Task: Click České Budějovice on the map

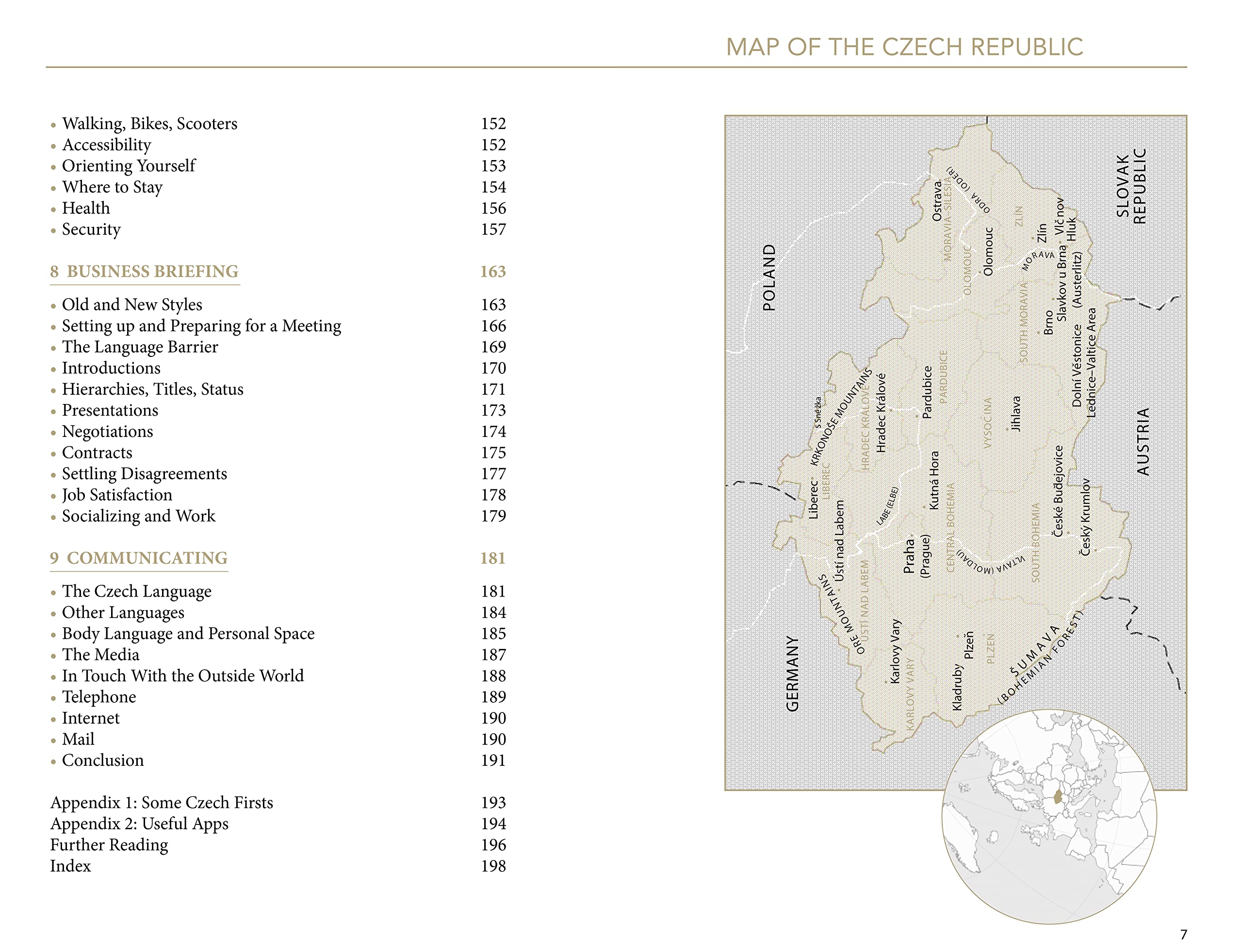Action: (x=1058, y=491)
